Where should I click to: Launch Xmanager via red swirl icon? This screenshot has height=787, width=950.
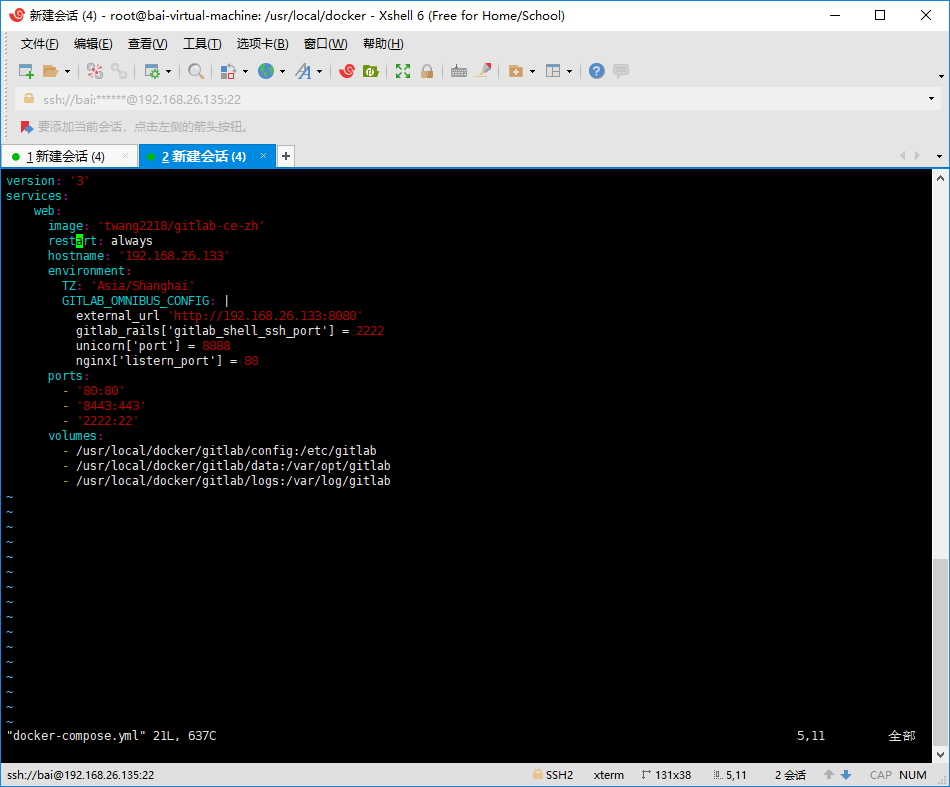point(347,71)
